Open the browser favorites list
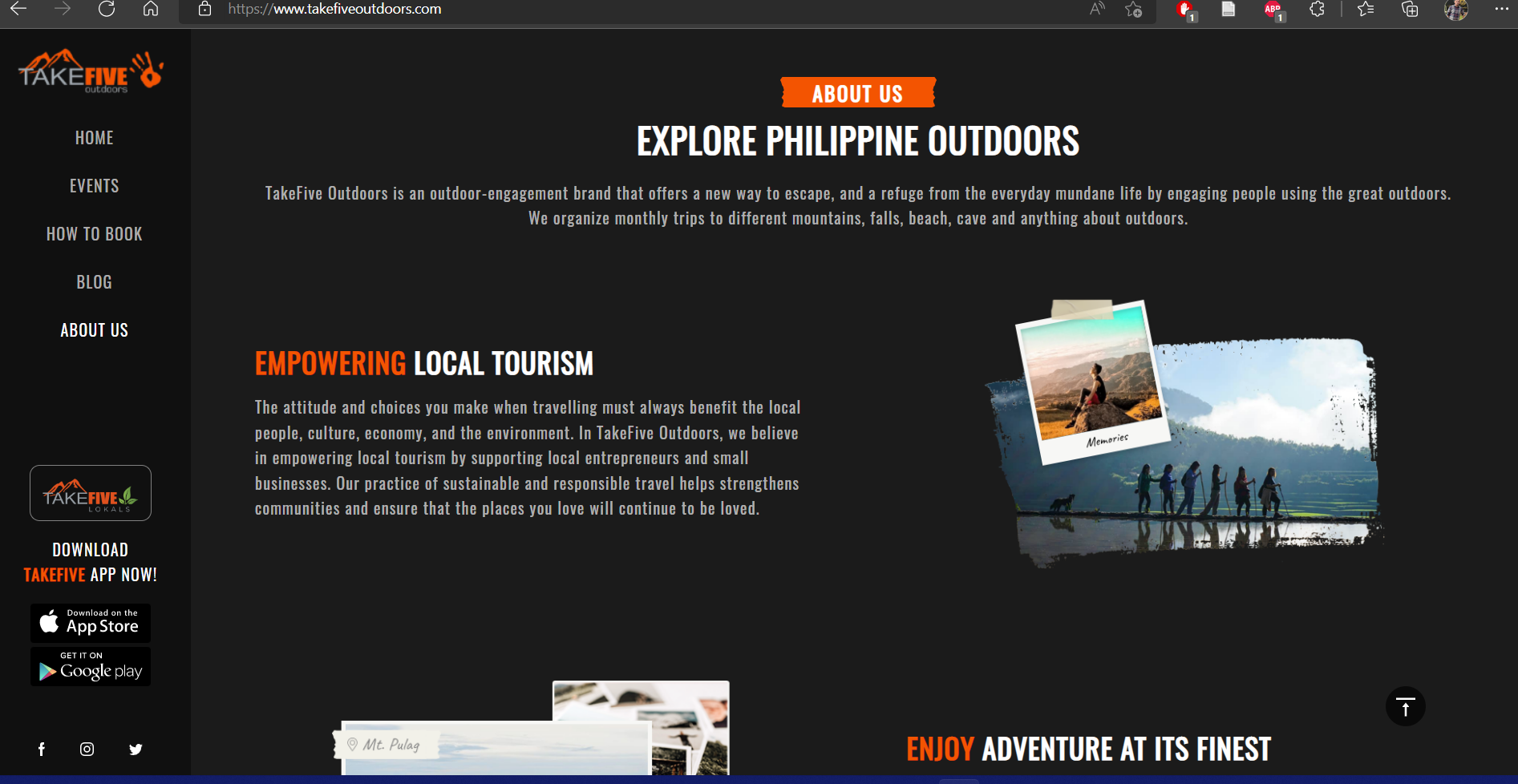 click(x=1366, y=10)
